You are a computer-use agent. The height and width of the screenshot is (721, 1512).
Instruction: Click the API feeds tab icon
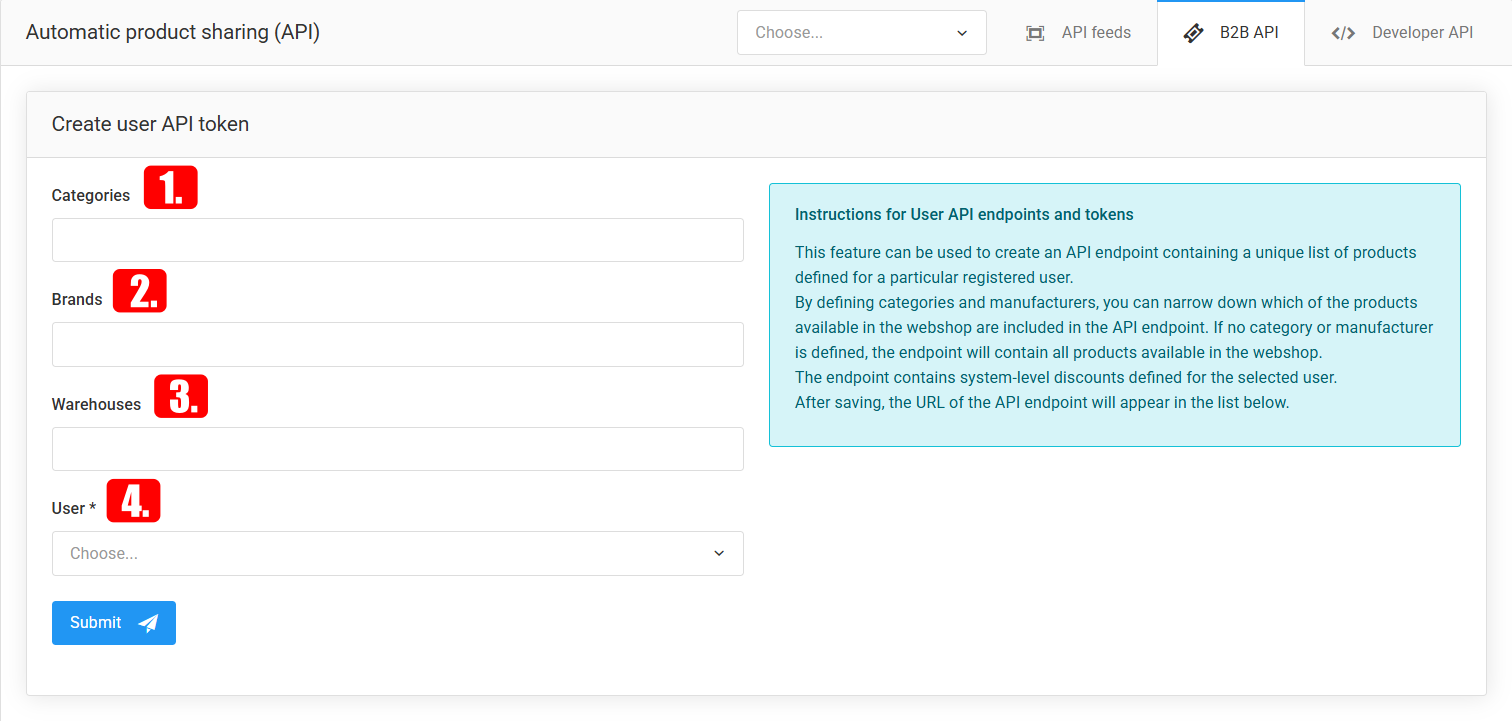coord(1035,33)
